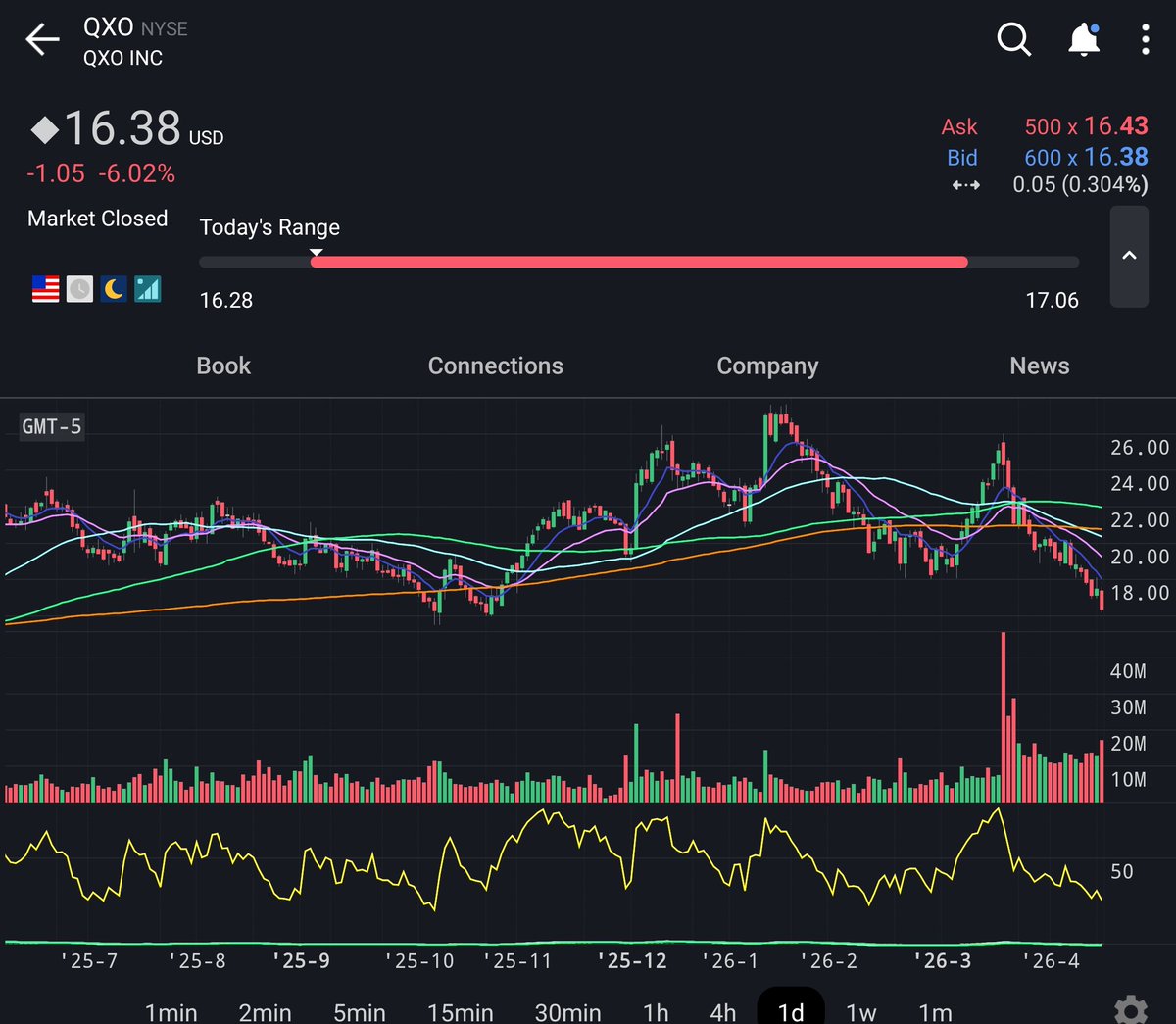1176x1024 pixels.
Task: Tap the QXO INC company name
Action: click(x=122, y=58)
